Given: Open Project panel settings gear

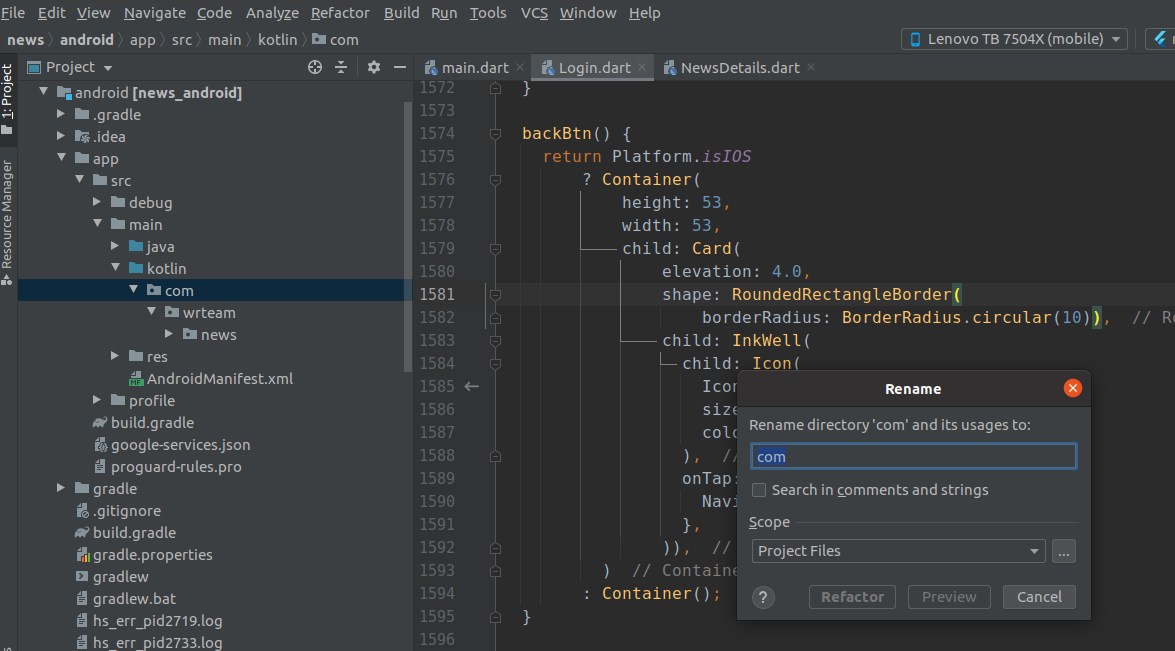Looking at the screenshot, I should click(374, 67).
